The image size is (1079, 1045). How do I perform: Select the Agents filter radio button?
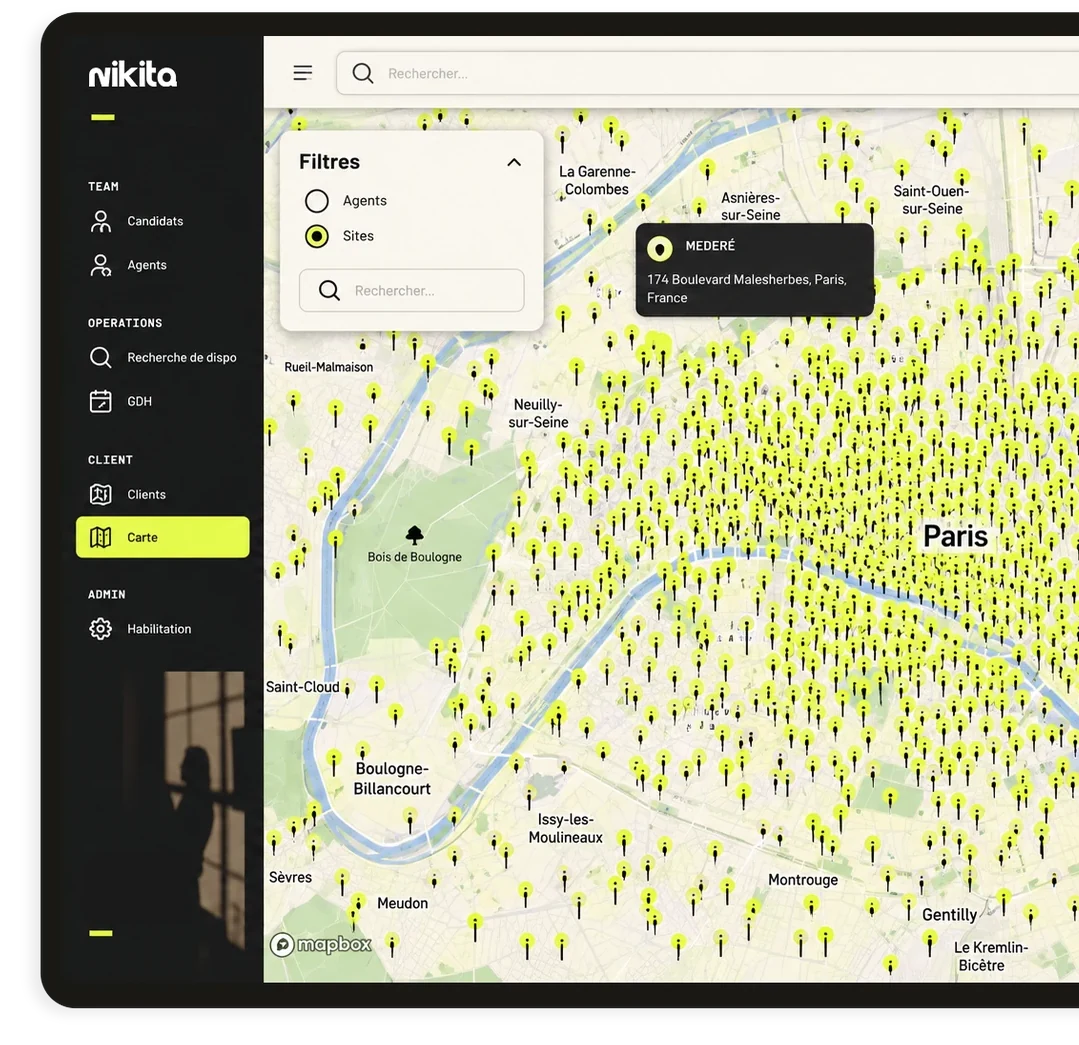[x=317, y=201]
